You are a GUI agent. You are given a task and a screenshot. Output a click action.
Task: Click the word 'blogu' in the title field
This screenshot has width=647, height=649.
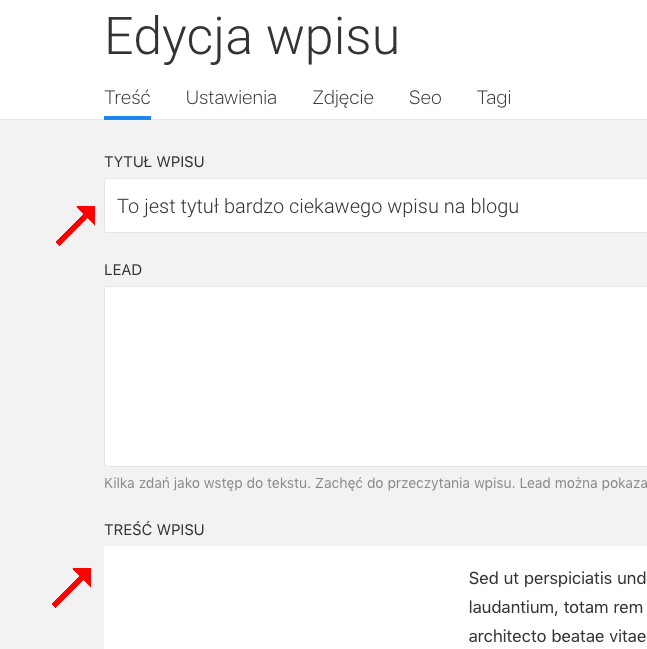pos(496,207)
